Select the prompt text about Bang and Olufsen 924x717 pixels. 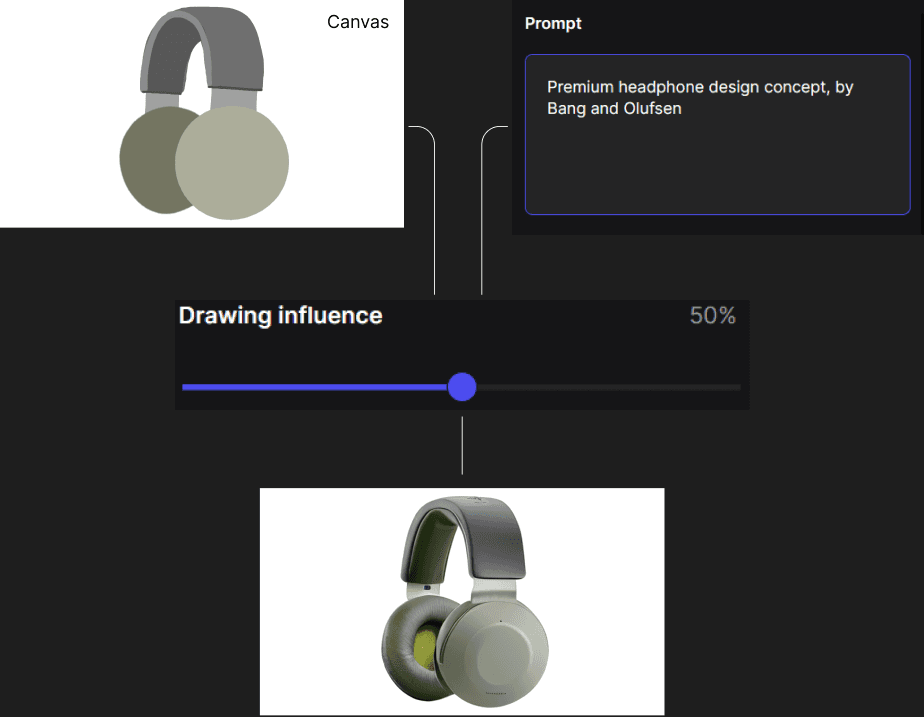(x=700, y=97)
